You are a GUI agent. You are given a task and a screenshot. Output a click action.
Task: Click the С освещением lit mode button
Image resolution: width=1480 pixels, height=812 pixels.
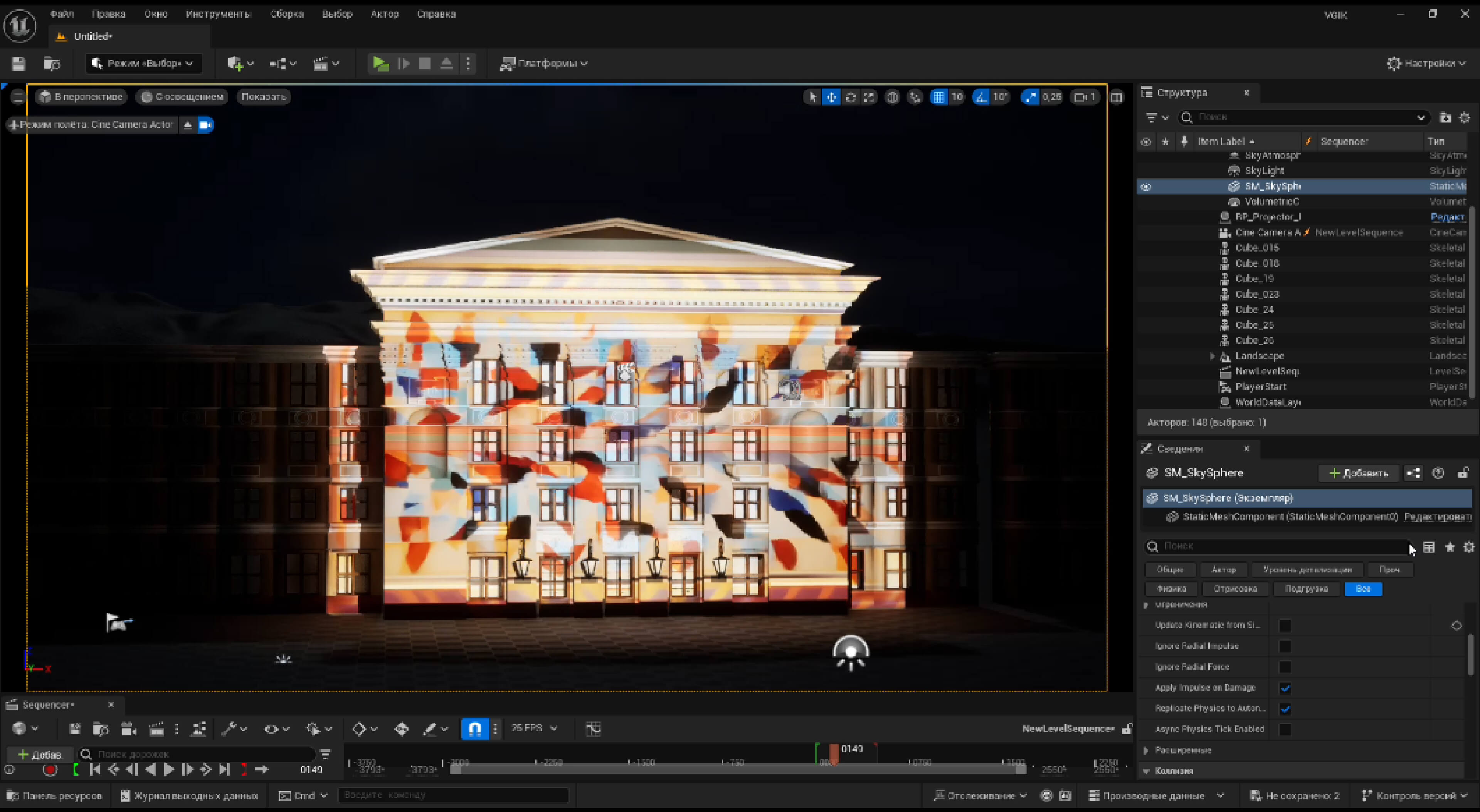182,96
